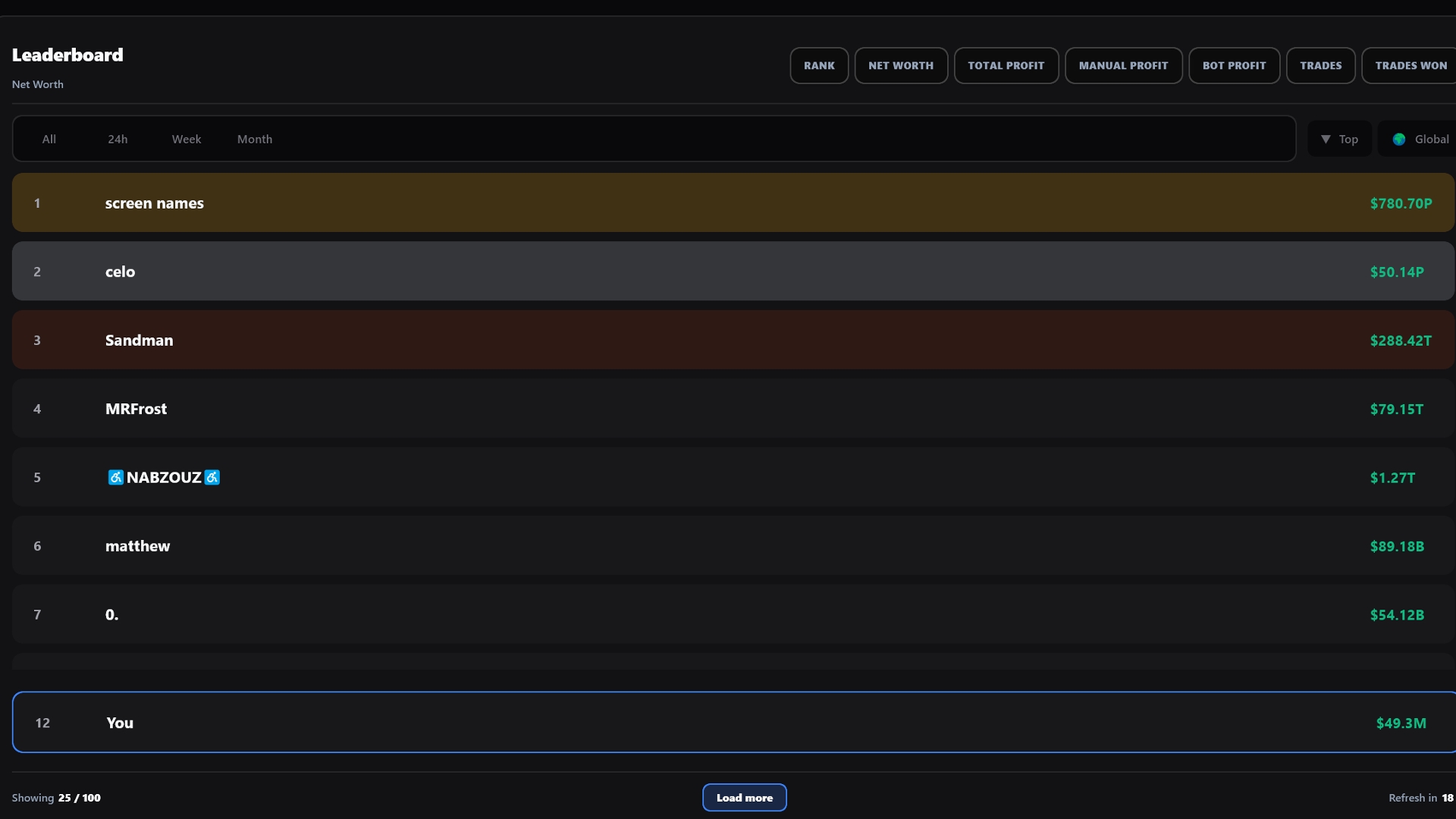Sort leaderboard by Total Profit
This screenshot has width=1456, height=819.
coord(1006,65)
